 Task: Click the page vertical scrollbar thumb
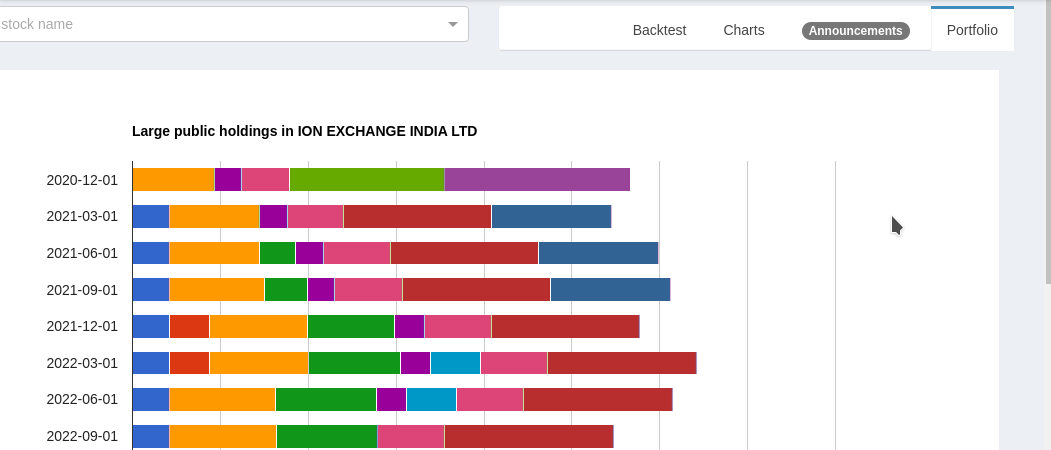tap(1048, 141)
